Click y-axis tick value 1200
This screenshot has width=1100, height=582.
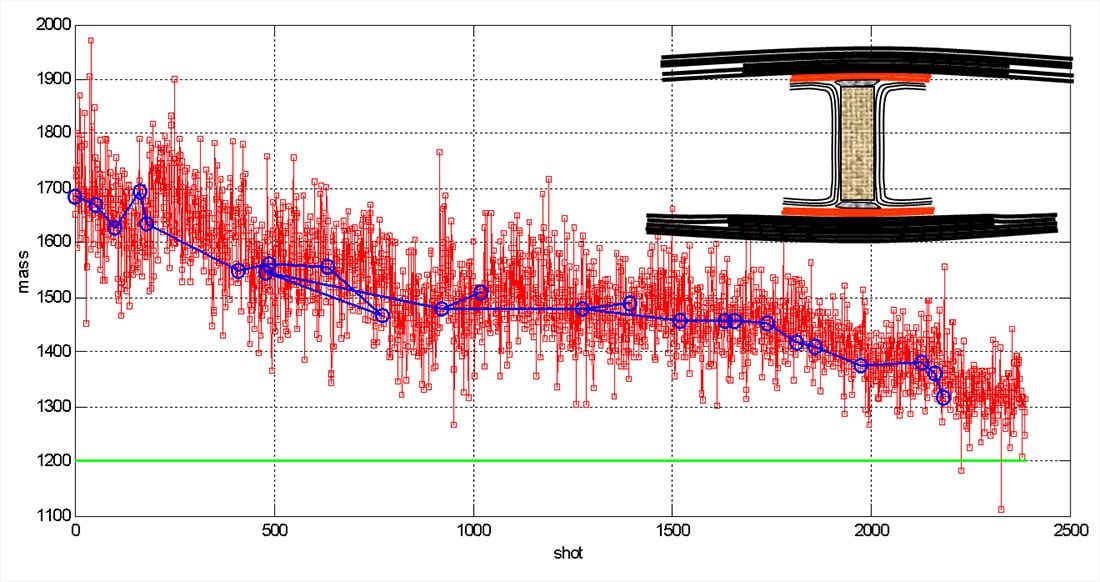point(53,461)
